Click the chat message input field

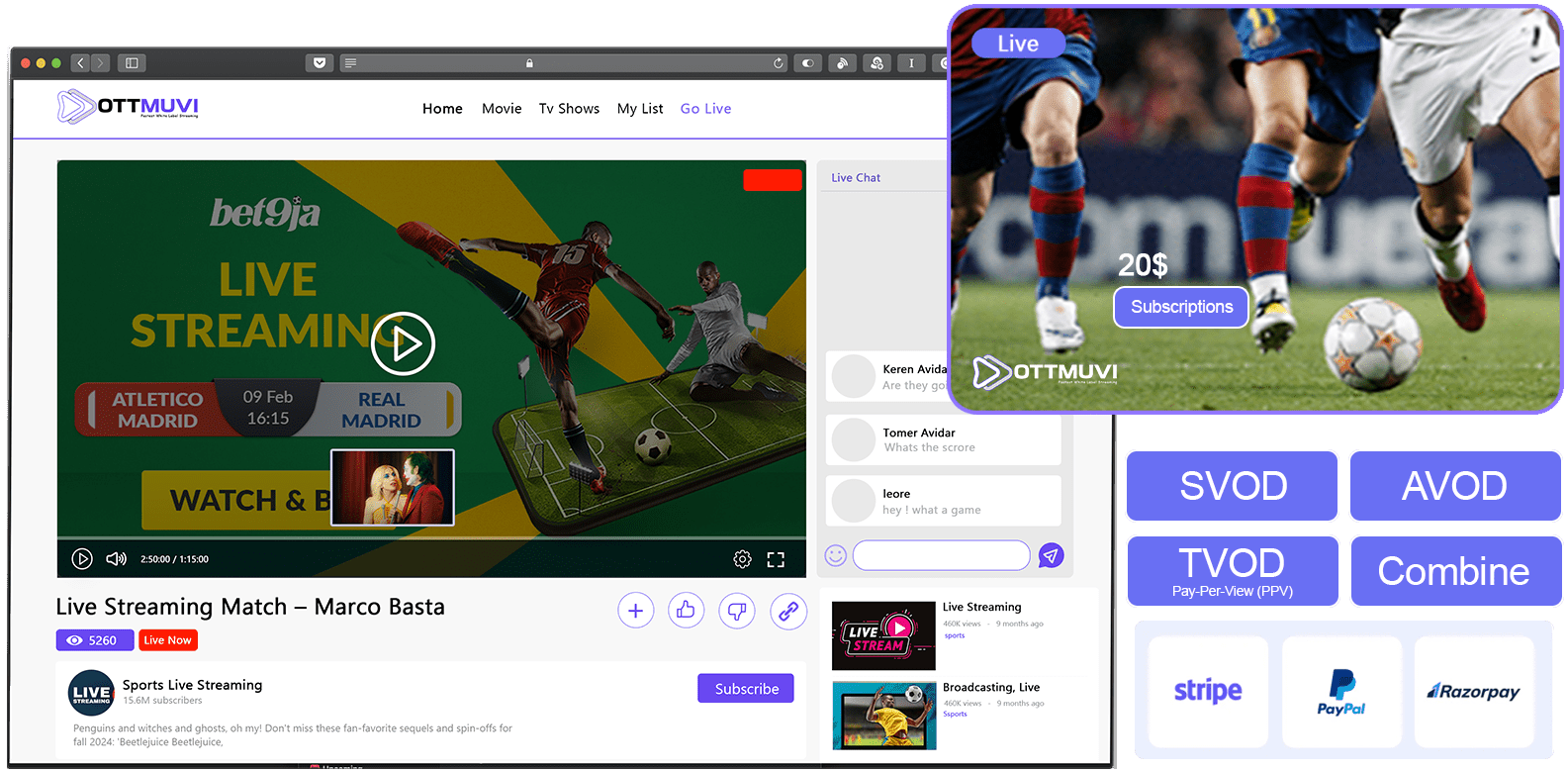coord(942,555)
